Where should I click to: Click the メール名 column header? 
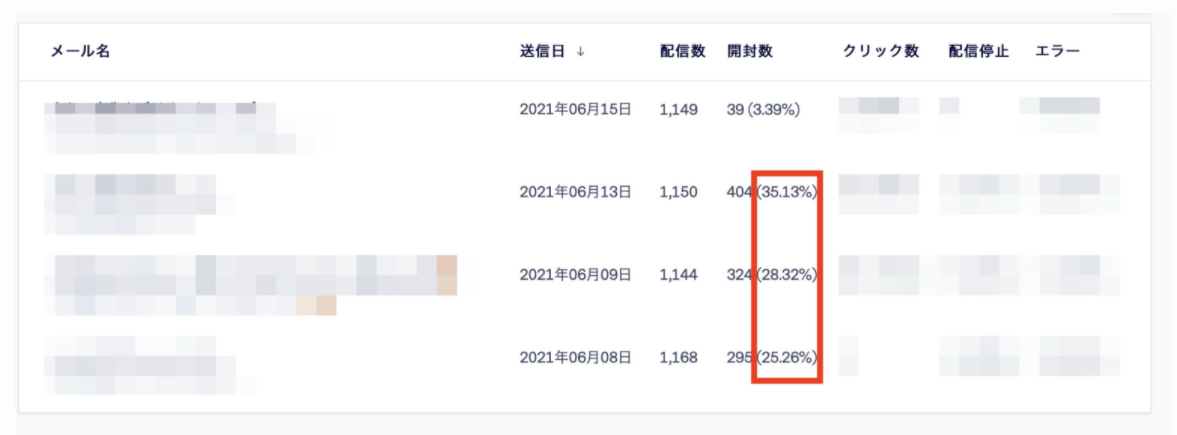pos(80,52)
